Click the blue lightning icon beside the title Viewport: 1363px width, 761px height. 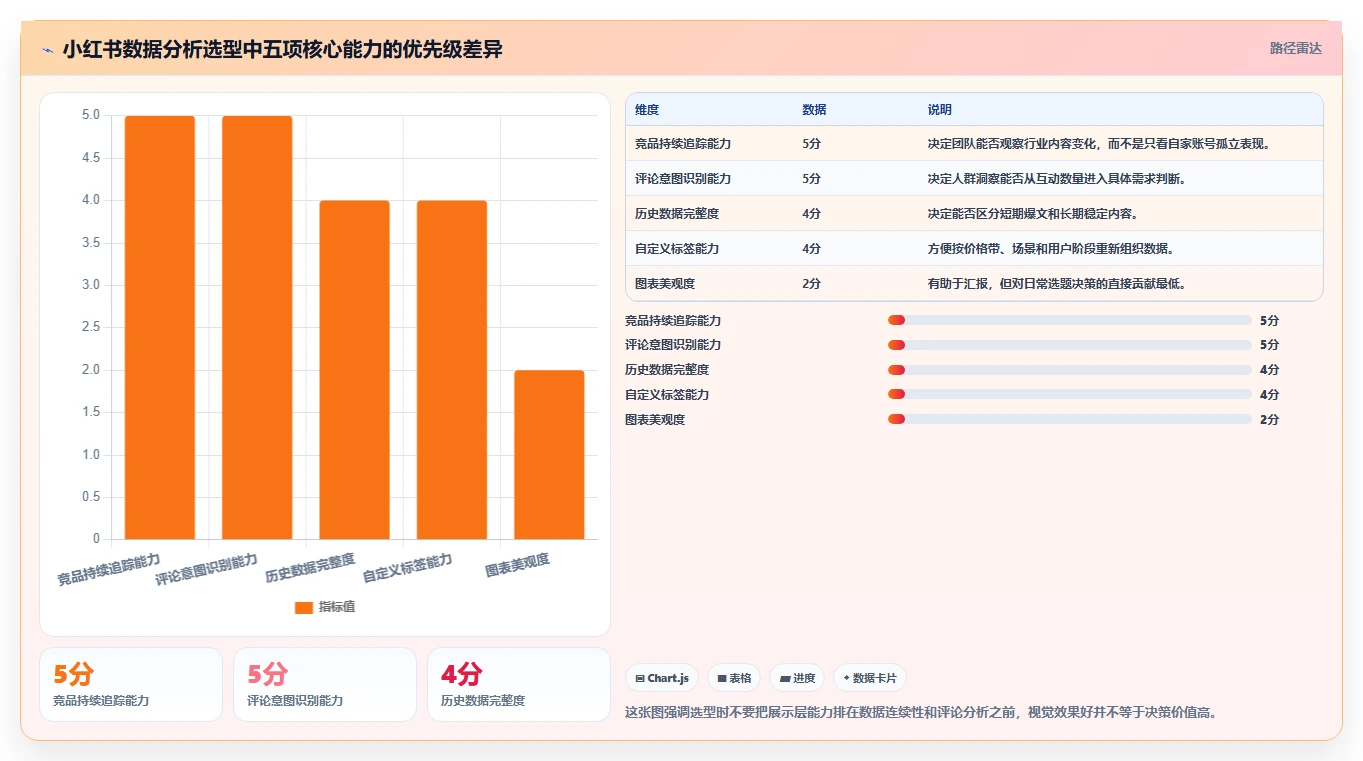[x=48, y=50]
